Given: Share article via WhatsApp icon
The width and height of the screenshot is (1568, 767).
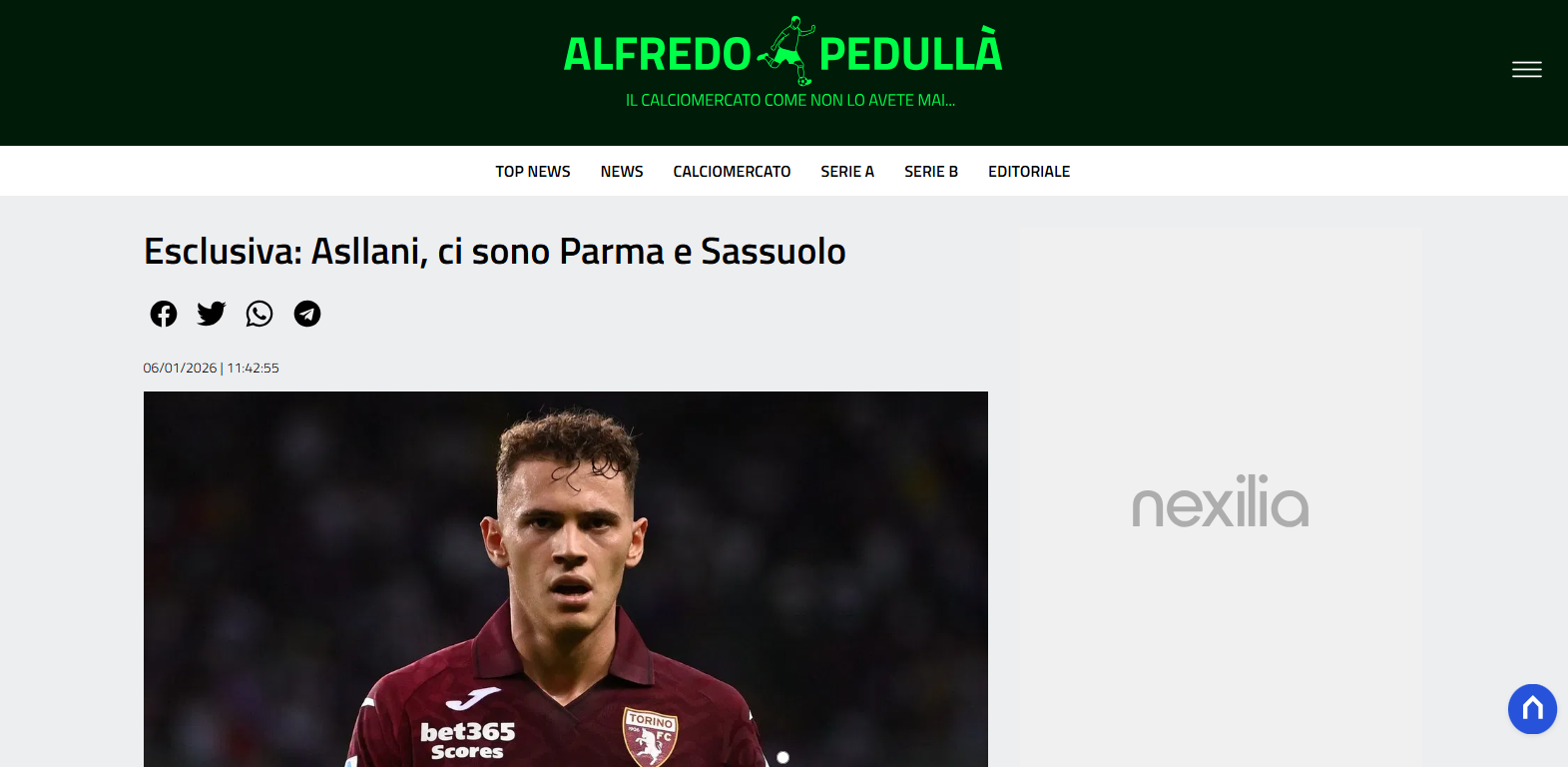Looking at the screenshot, I should point(260,314).
